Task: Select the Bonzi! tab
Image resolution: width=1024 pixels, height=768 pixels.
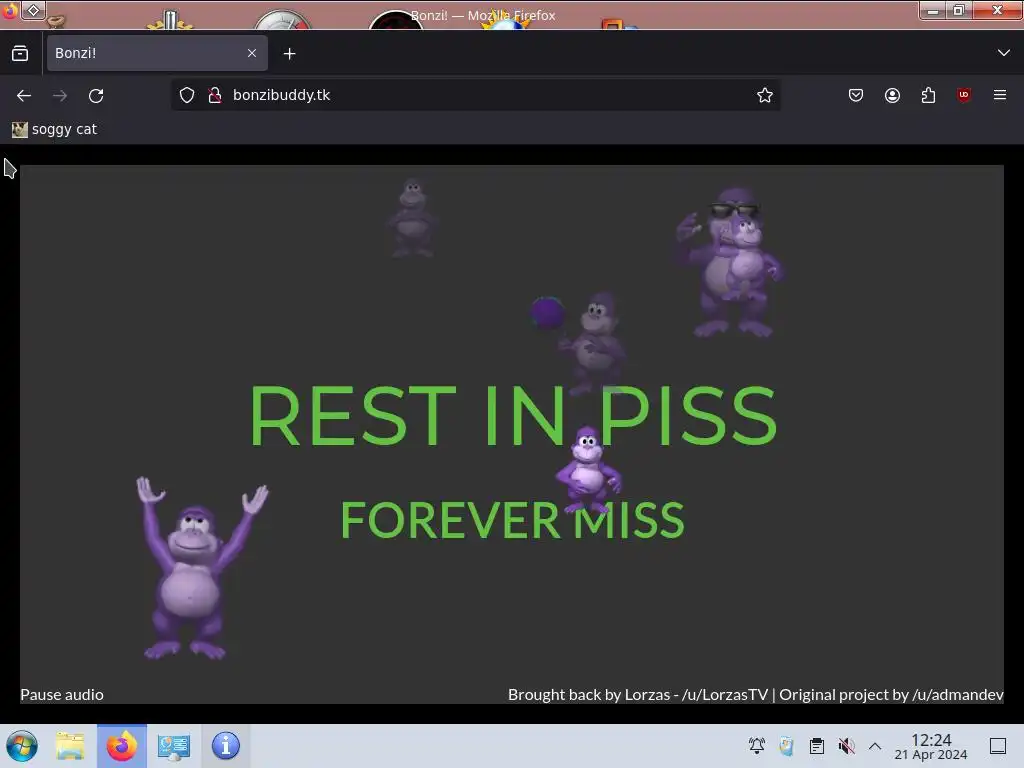Action: tap(157, 53)
